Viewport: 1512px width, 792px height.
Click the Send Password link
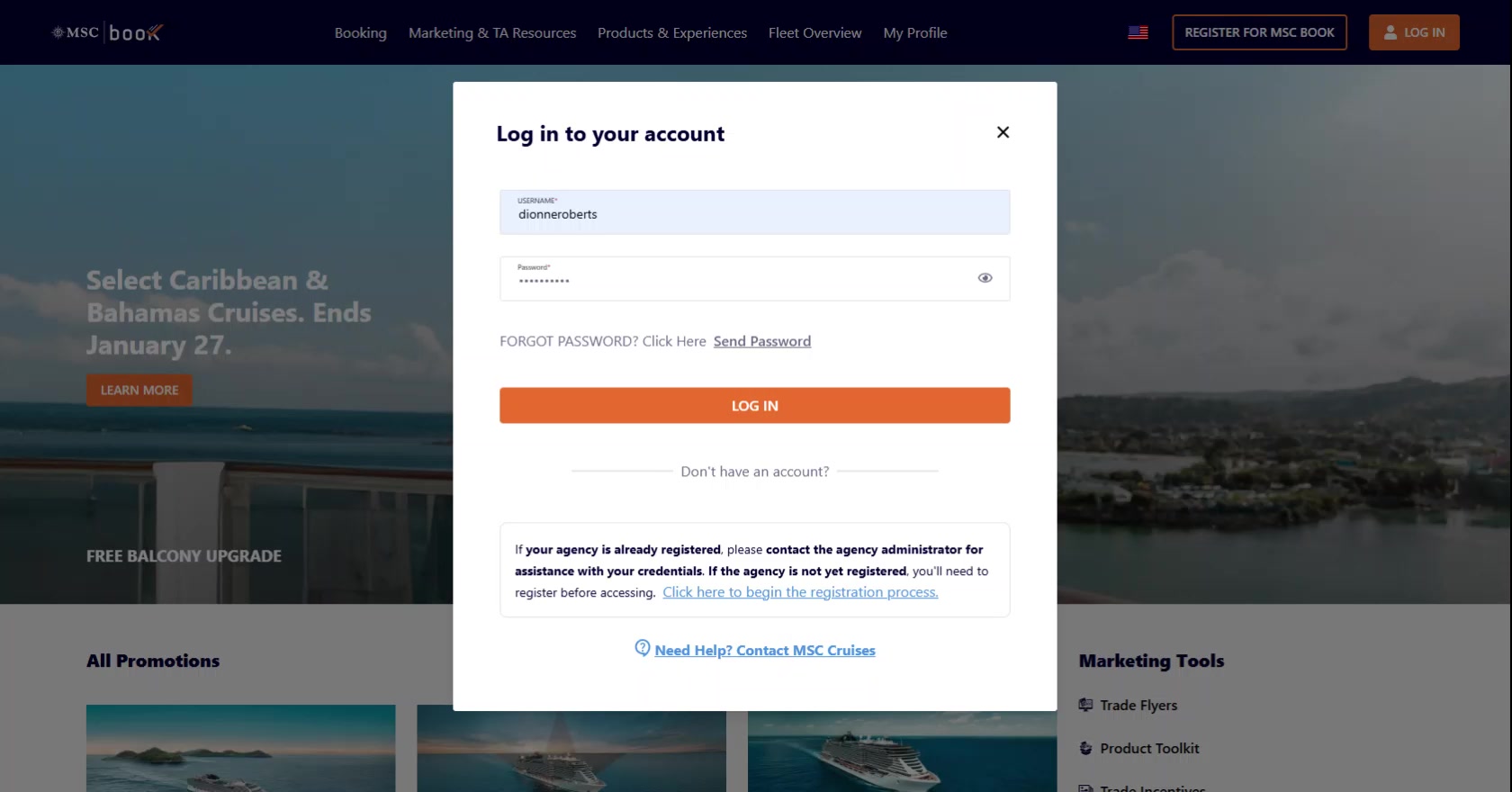(x=762, y=341)
